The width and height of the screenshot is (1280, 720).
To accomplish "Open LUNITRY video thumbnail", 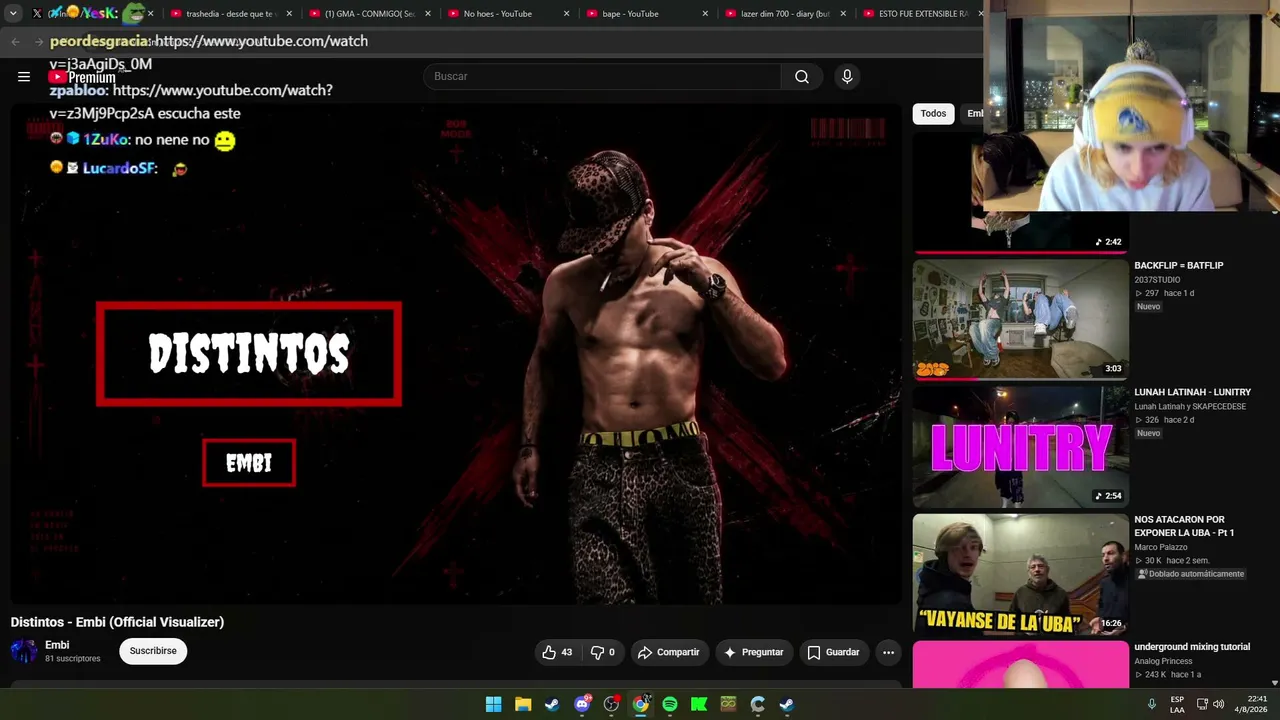I will (1021, 447).
